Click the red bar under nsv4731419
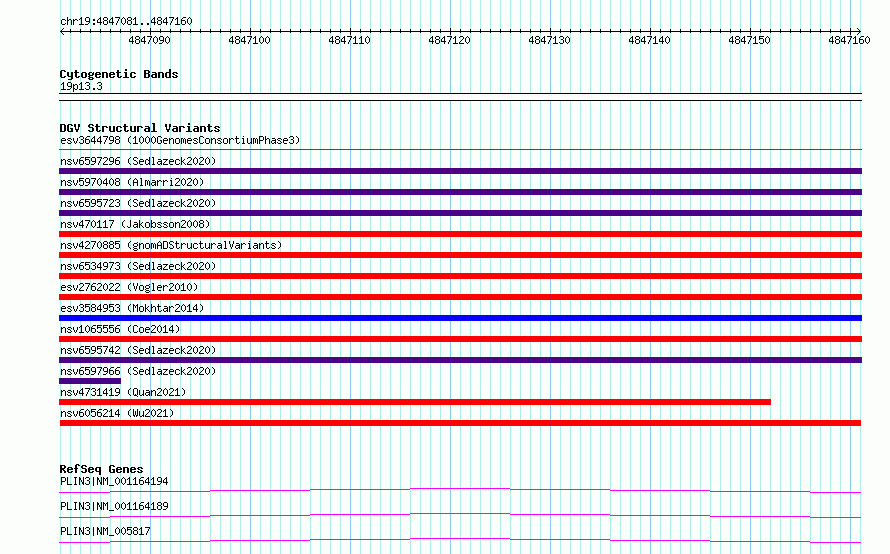 click(415, 402)
